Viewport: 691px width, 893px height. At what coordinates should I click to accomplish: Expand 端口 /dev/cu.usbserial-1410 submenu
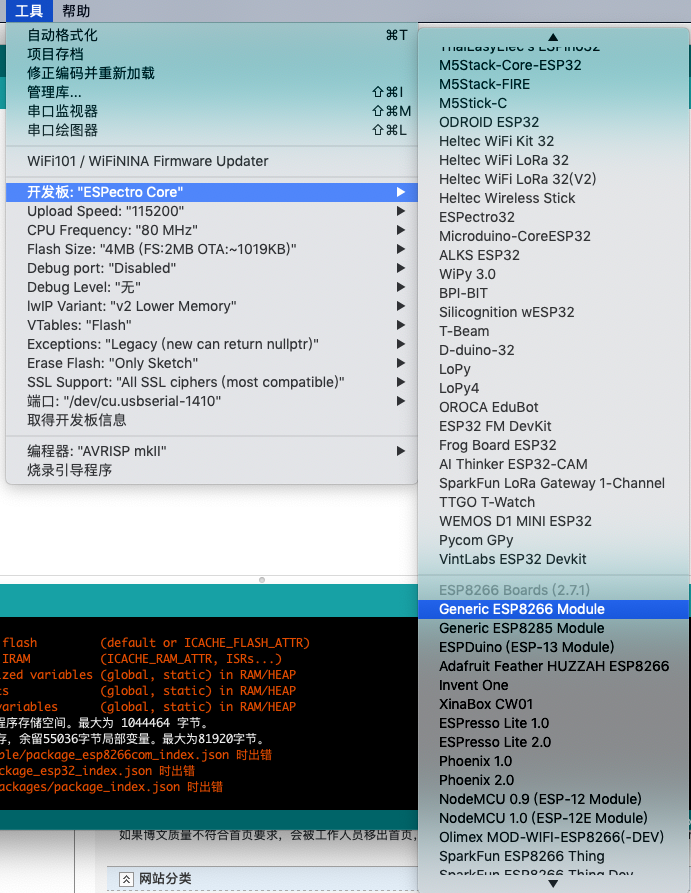tap(211, 401)
